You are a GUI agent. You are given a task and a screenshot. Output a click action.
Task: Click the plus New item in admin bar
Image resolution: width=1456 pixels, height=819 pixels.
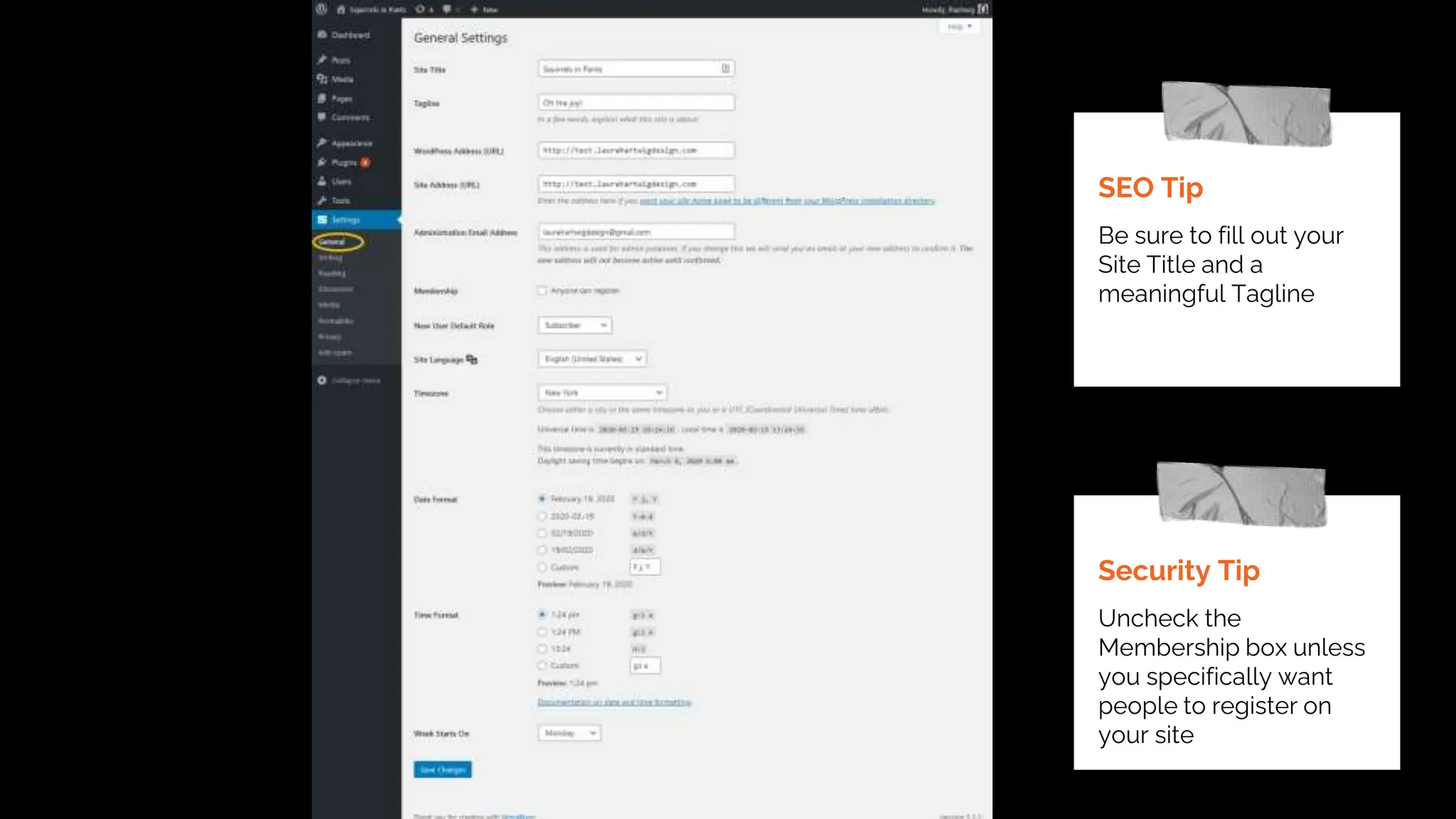[484, 9]
